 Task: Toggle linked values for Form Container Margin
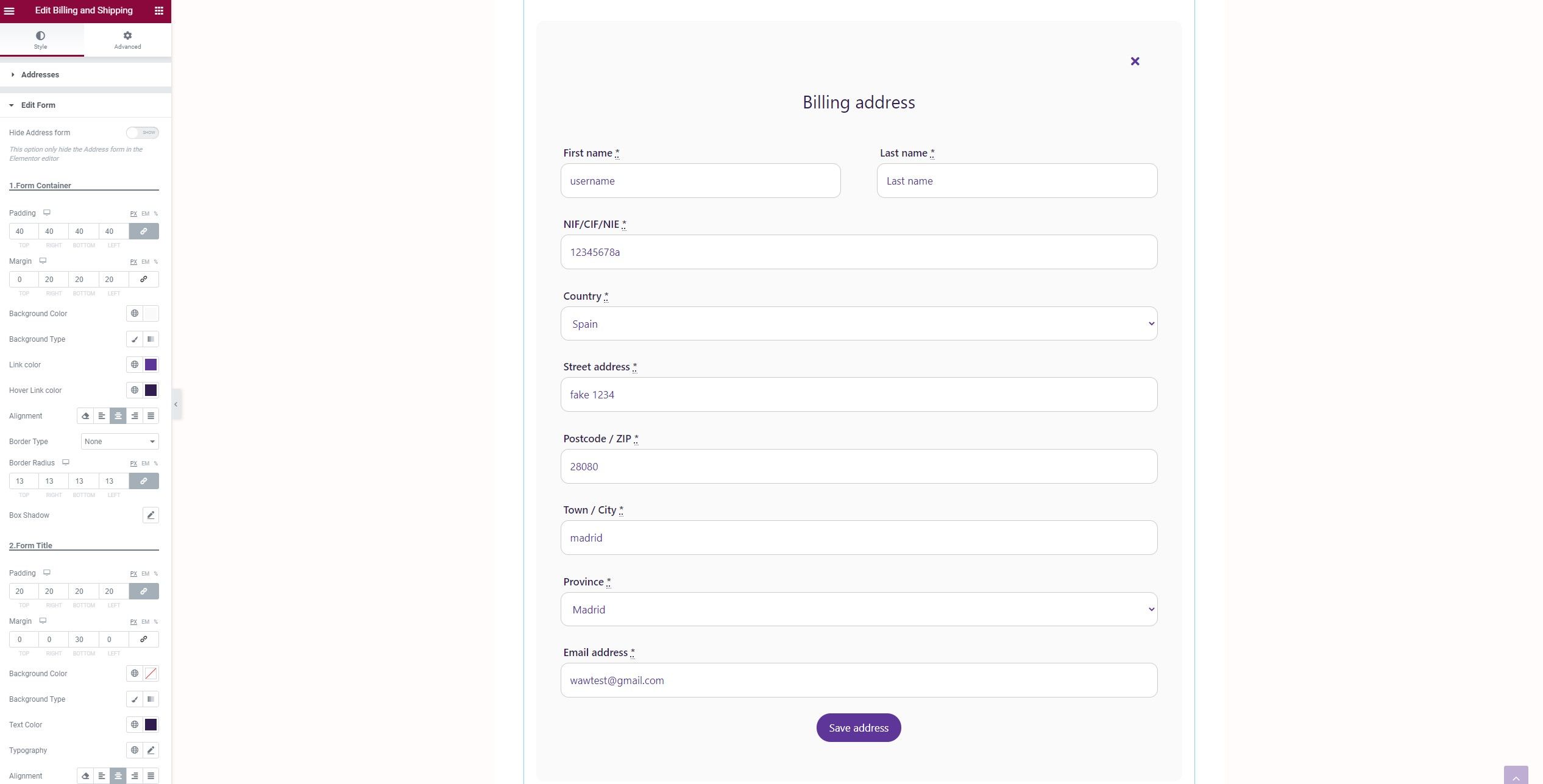click(144, 280)
